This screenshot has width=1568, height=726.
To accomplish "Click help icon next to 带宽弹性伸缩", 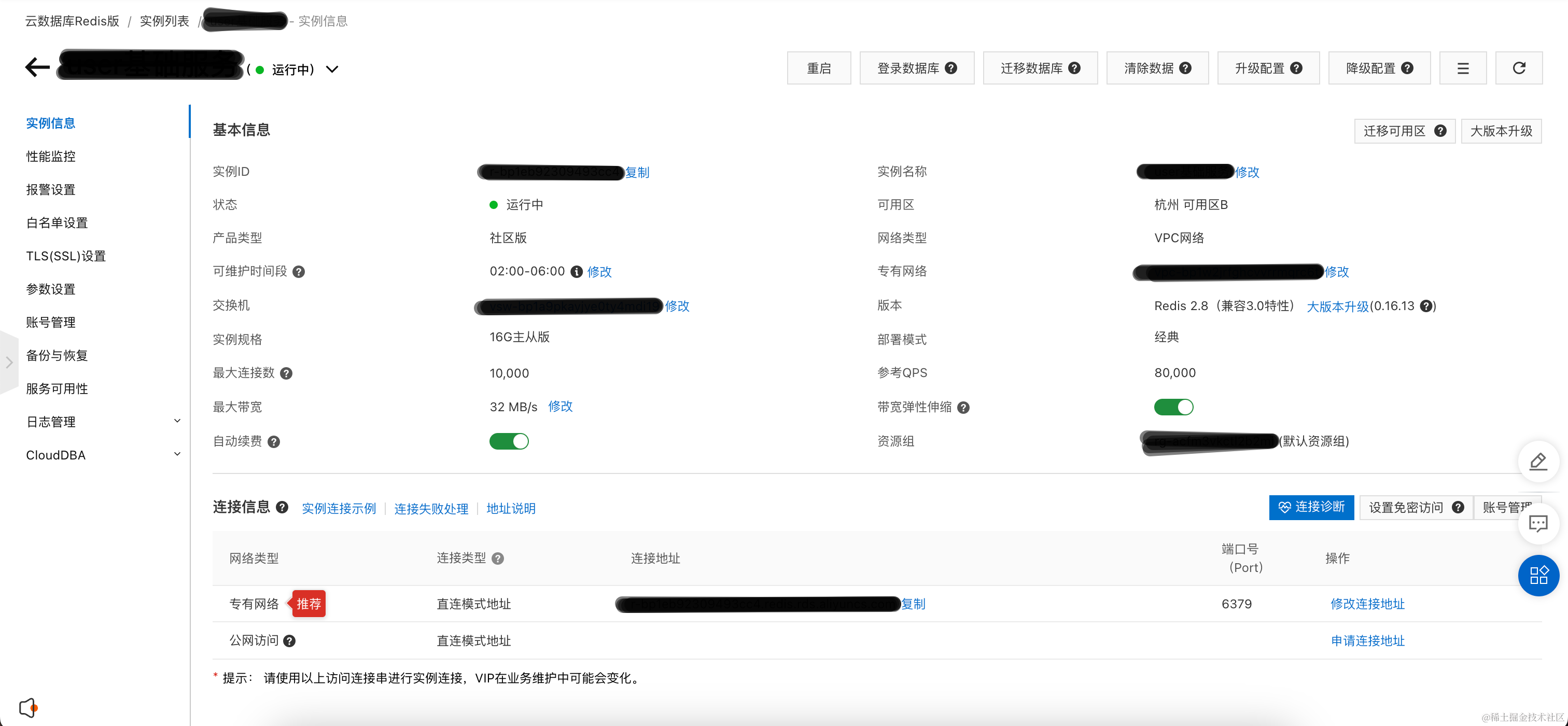I will point(963,408).
